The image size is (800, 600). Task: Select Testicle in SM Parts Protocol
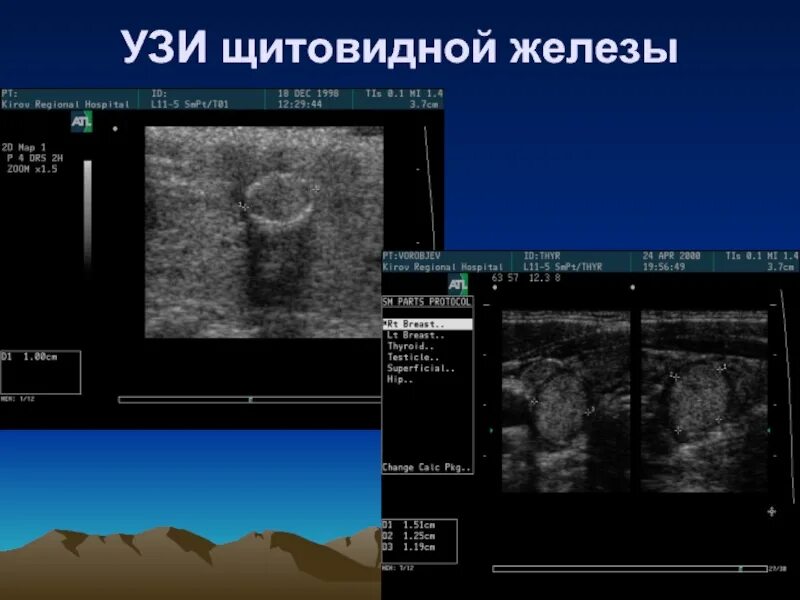click(x=413, y=357)
